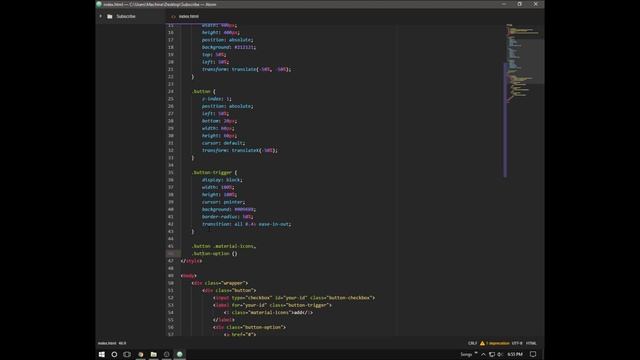Click the cursor position in status bar

pos(122,343)
